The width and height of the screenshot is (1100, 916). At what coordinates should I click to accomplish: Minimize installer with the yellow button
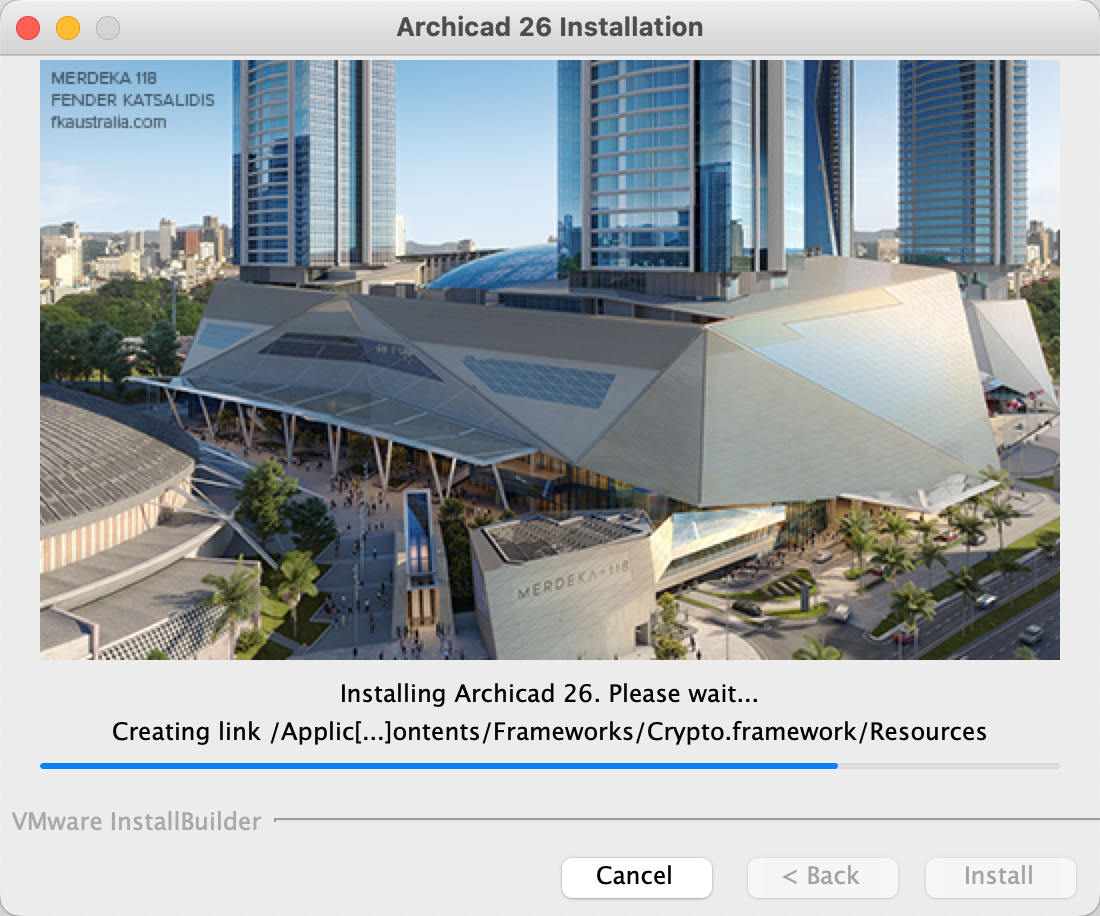click(68, 28)
